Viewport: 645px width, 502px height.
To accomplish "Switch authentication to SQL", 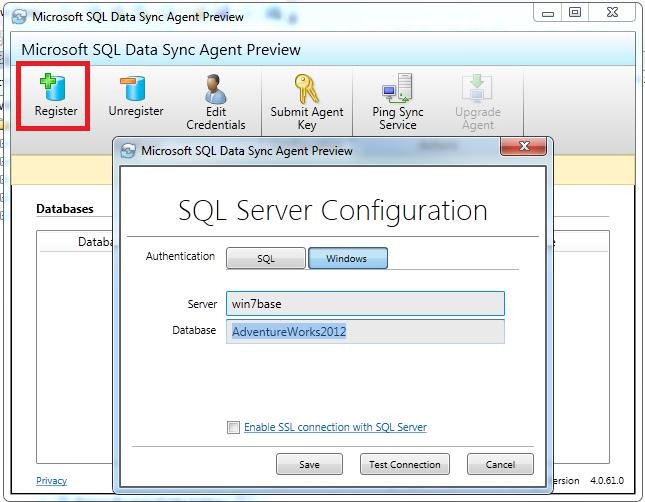I will (x=266, y=258).
